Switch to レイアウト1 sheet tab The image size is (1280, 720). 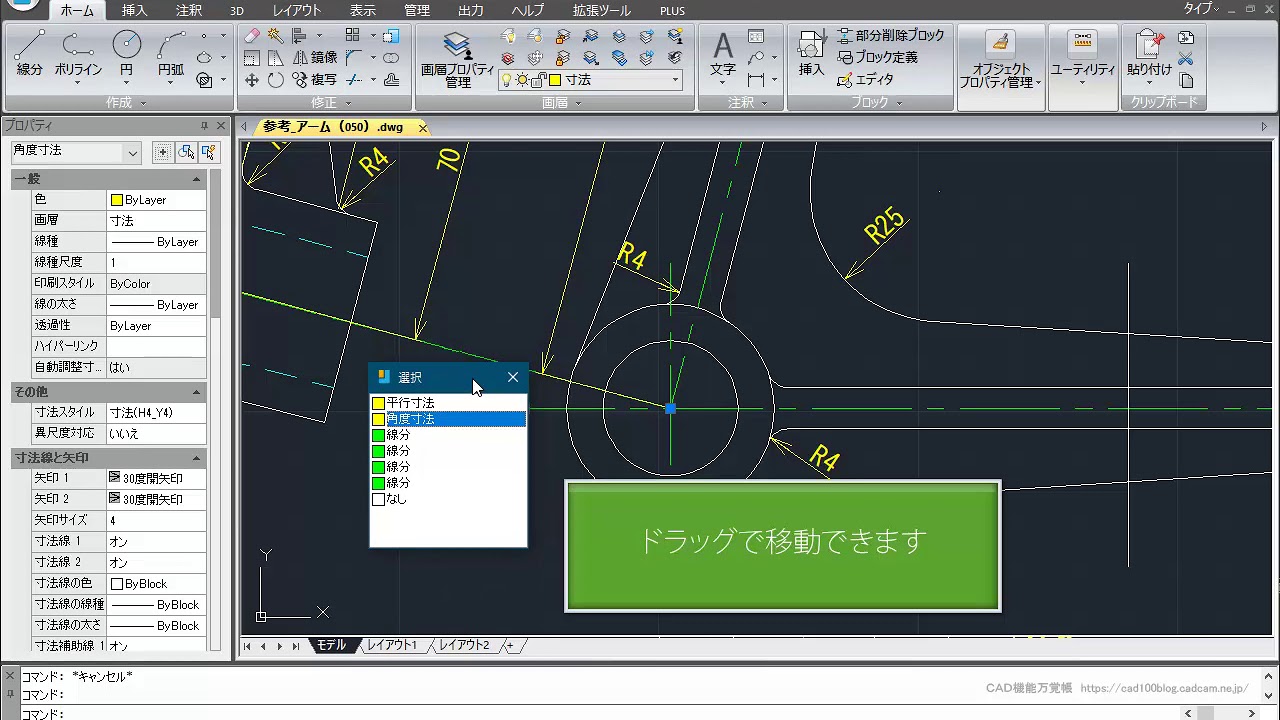point(392,646)
